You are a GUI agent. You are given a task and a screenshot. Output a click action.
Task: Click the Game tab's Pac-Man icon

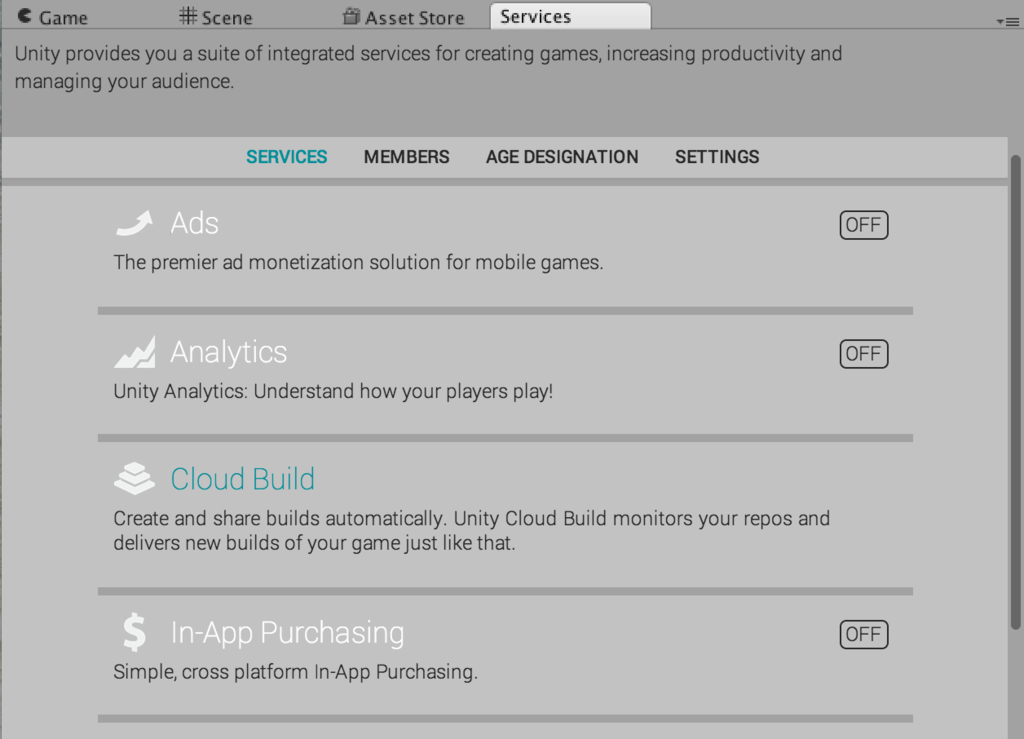coord(24,16)
